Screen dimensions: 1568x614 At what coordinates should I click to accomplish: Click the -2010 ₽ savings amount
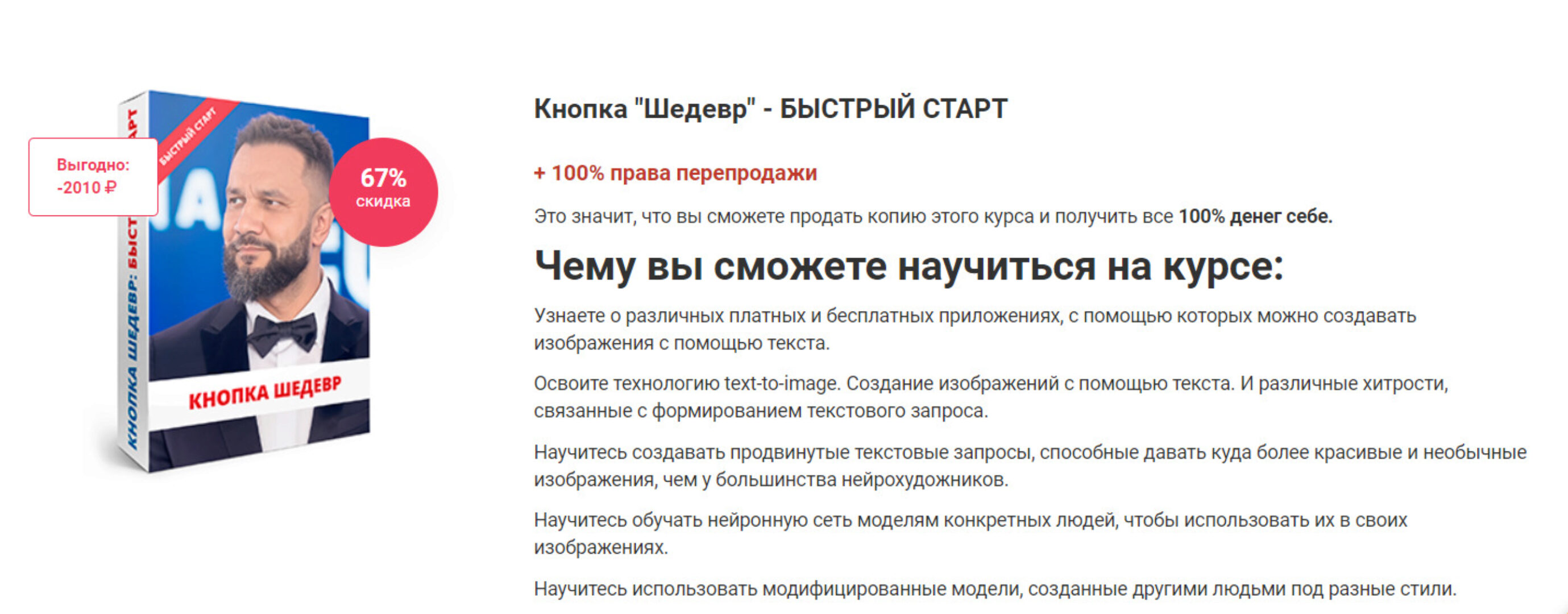point(86,188)
